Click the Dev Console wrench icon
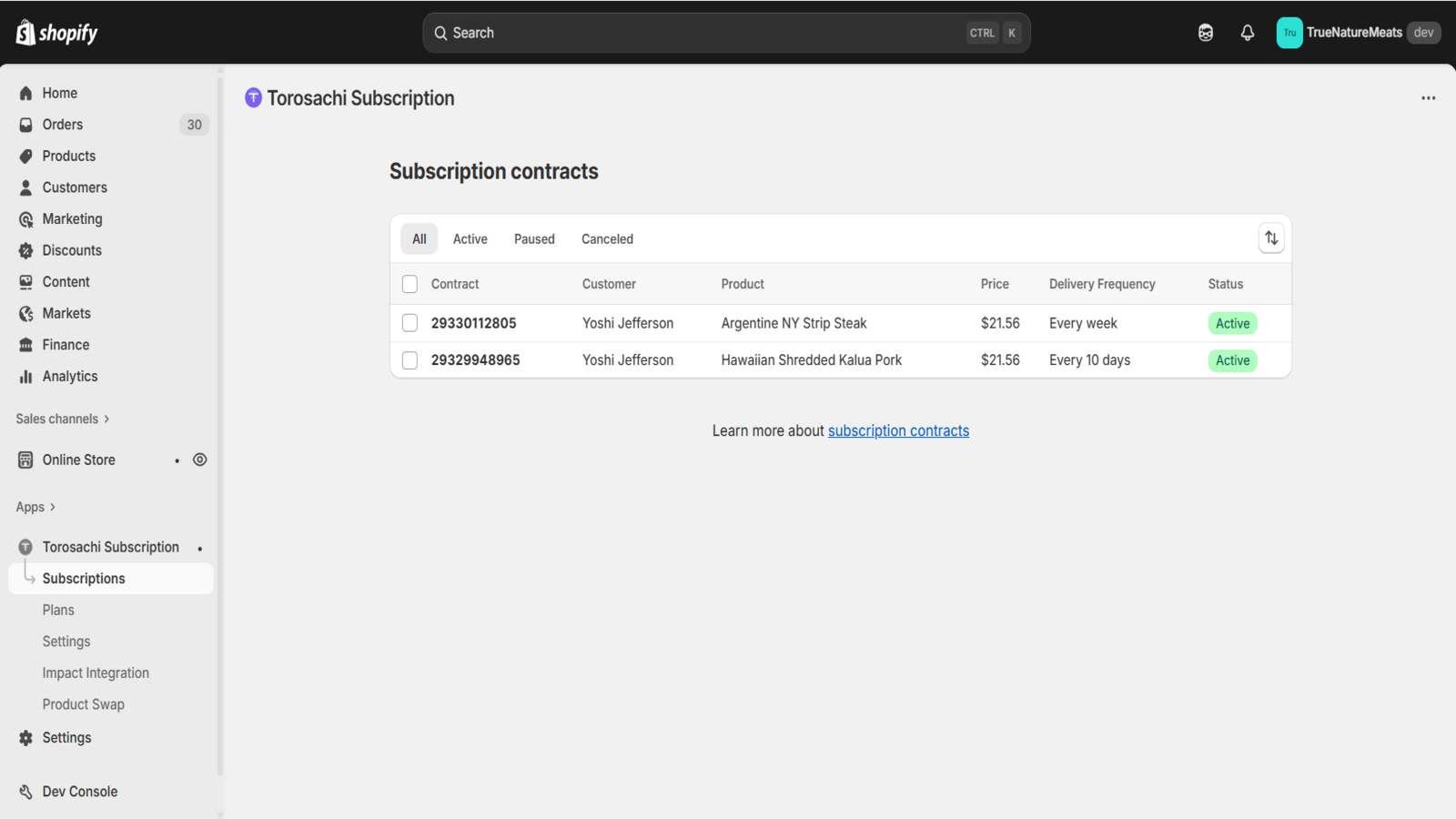This screenshot has height=819, width=1456. (x=25, y=792)
